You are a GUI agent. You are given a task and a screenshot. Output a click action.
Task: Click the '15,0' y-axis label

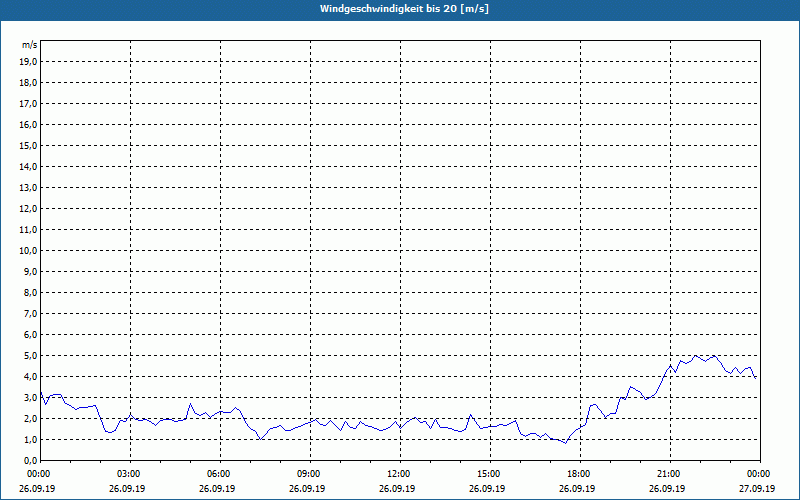pos(28,145)
